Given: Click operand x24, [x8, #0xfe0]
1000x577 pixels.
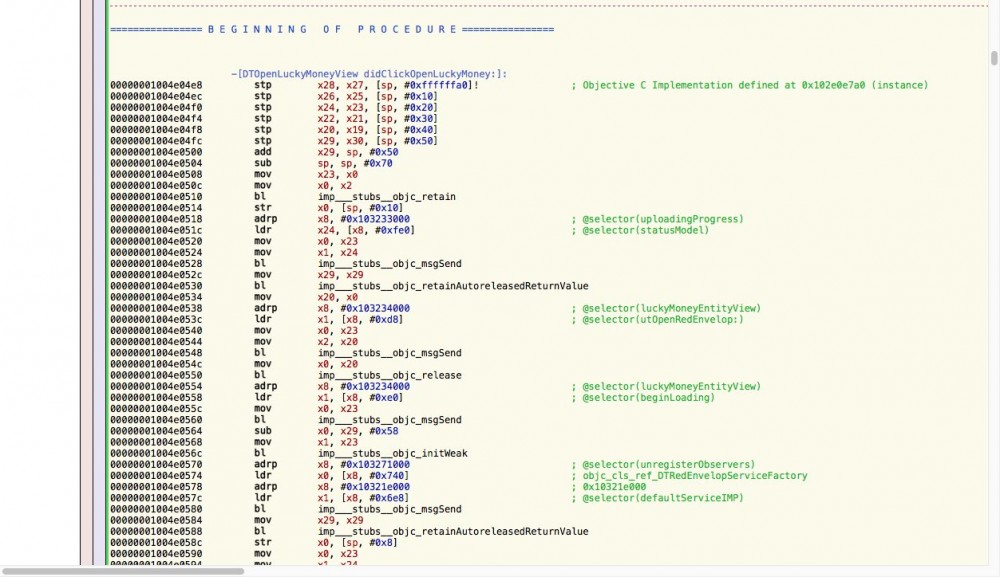Looking at the screenshot, I should 366,230.
